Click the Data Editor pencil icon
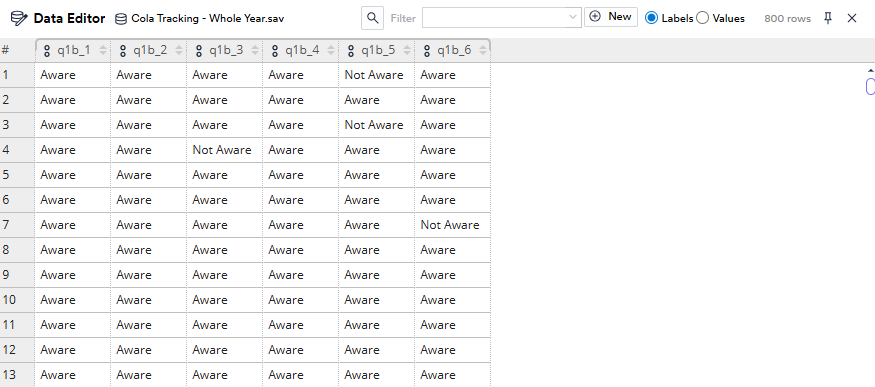 (x=19, y=18)
